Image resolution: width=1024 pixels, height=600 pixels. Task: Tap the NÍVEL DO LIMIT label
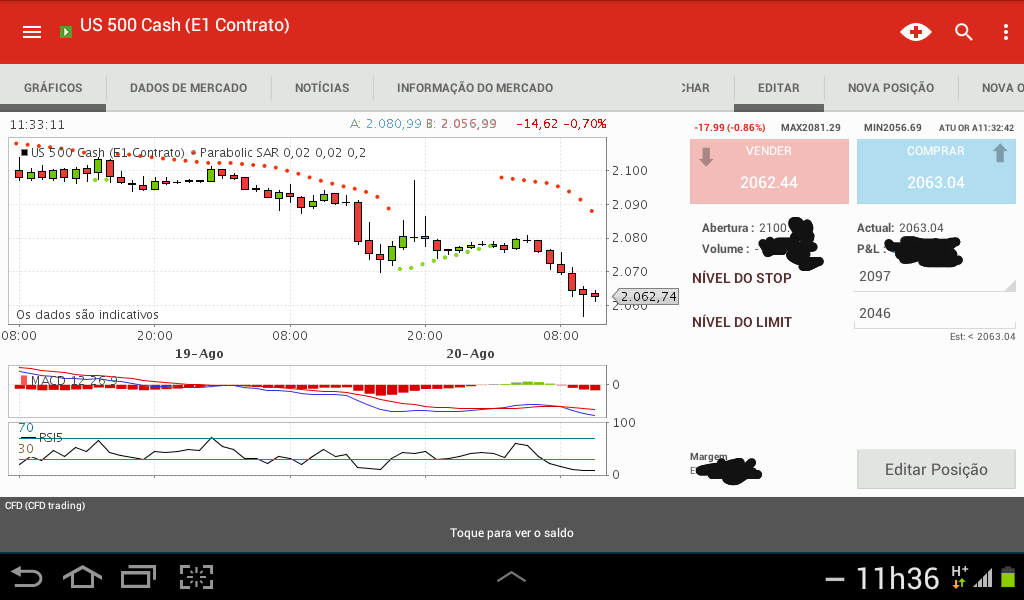coord(742,322)
